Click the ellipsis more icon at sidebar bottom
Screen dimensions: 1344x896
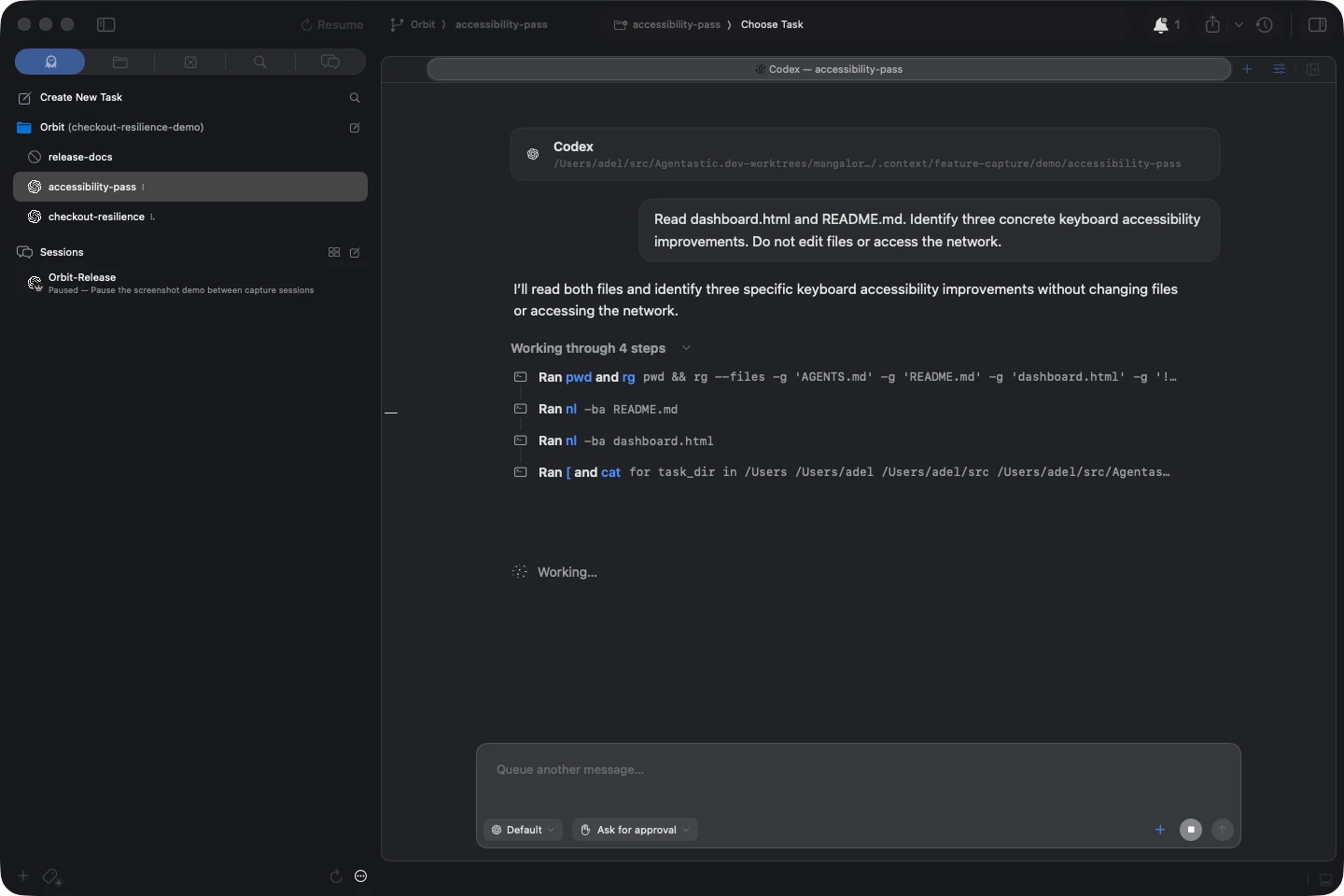pyautogui.click(x=361, y=876)
